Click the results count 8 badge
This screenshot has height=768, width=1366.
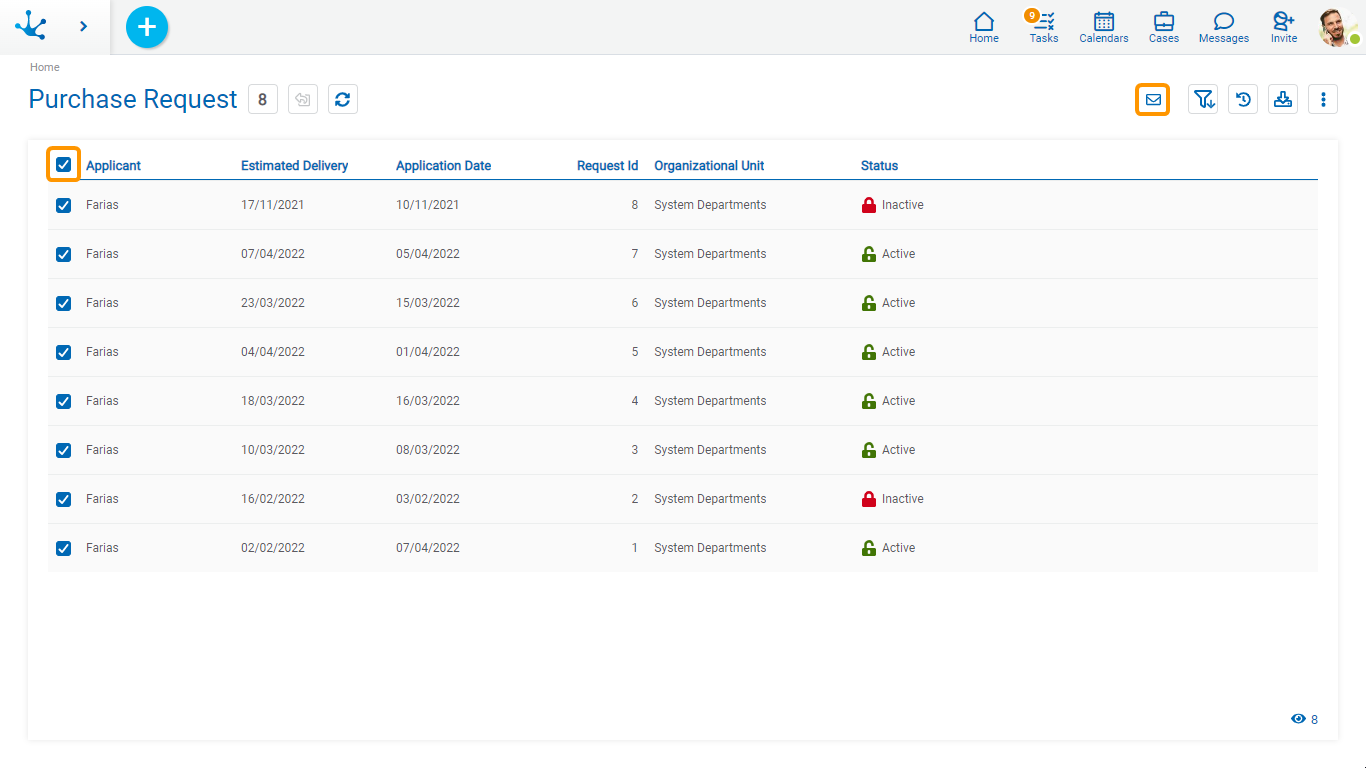click(263, 99)
